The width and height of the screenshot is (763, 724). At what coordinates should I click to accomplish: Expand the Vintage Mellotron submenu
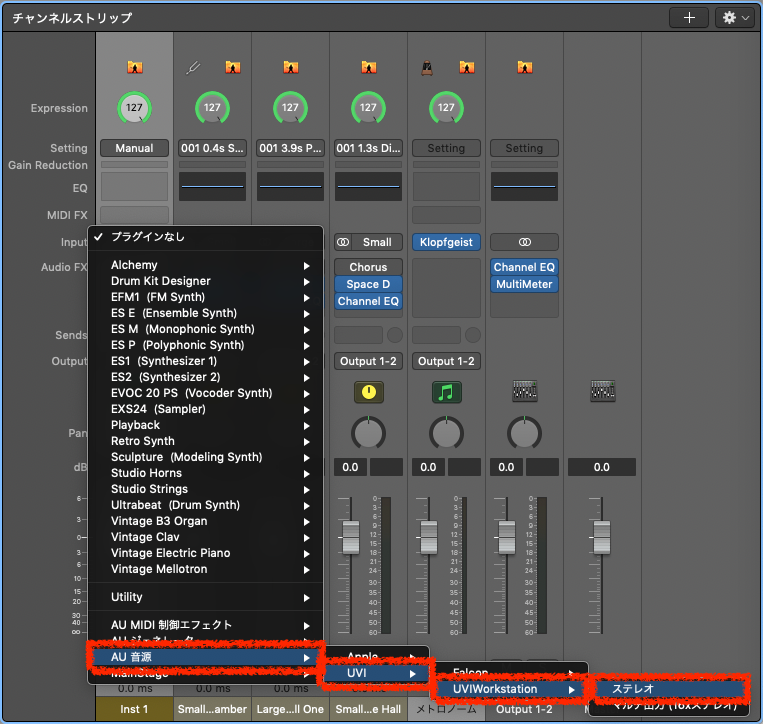(x=205, y=569)
